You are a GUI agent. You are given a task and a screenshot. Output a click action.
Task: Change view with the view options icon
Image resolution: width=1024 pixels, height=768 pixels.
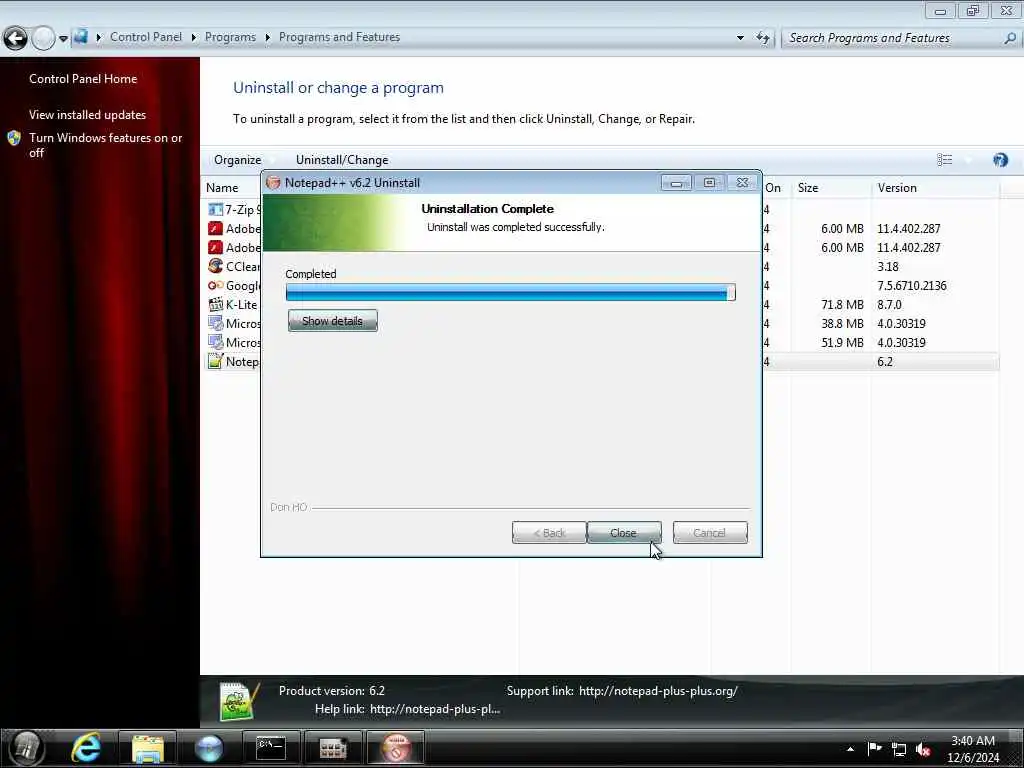pyautogui.click(x=944, y=160)
